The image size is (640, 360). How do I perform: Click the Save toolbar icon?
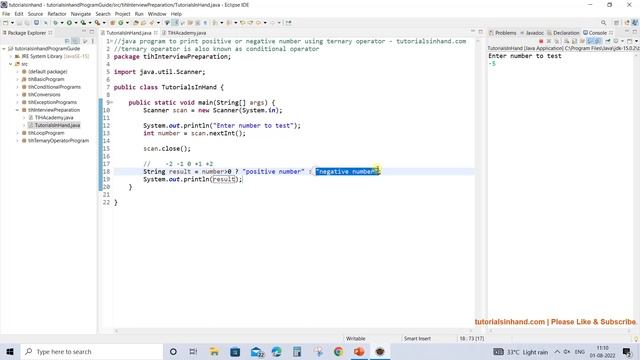pos(19,23)
